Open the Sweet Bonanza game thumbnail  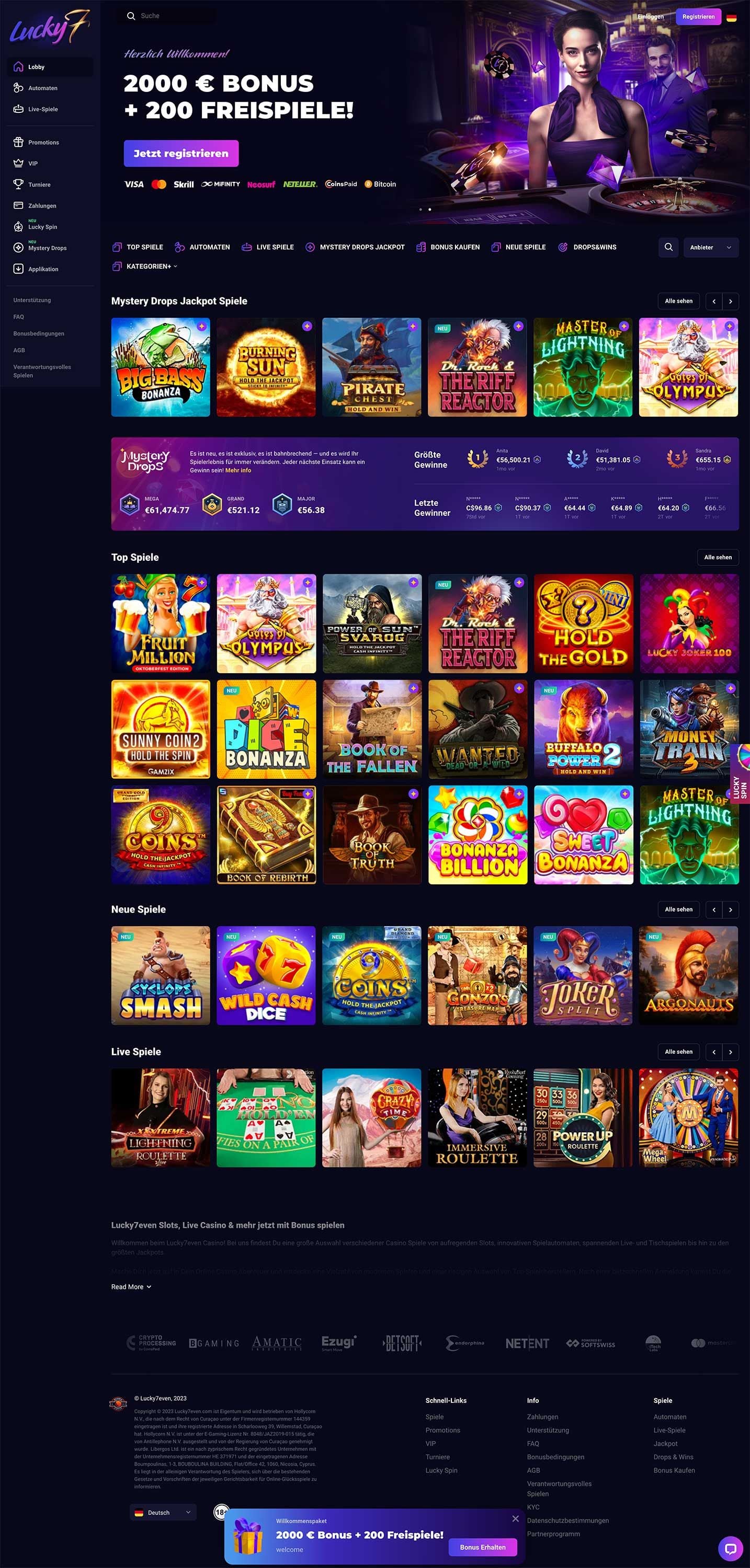pos(583,835)
